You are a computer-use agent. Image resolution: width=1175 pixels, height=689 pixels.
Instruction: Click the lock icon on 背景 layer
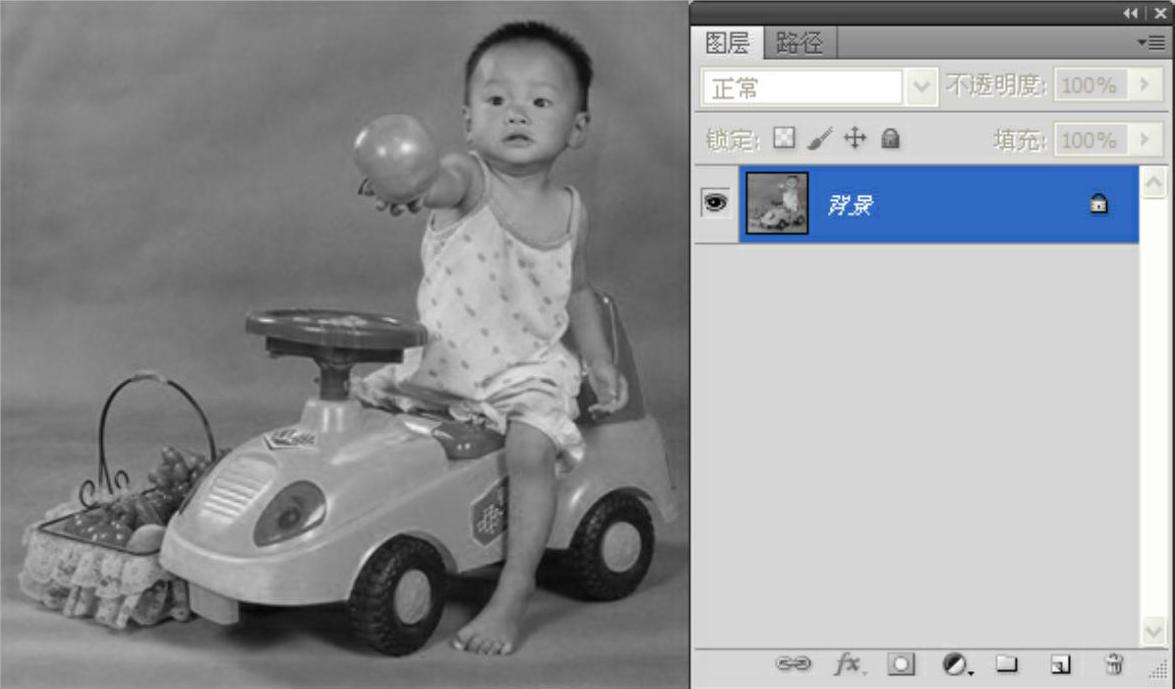[1098, 204]
